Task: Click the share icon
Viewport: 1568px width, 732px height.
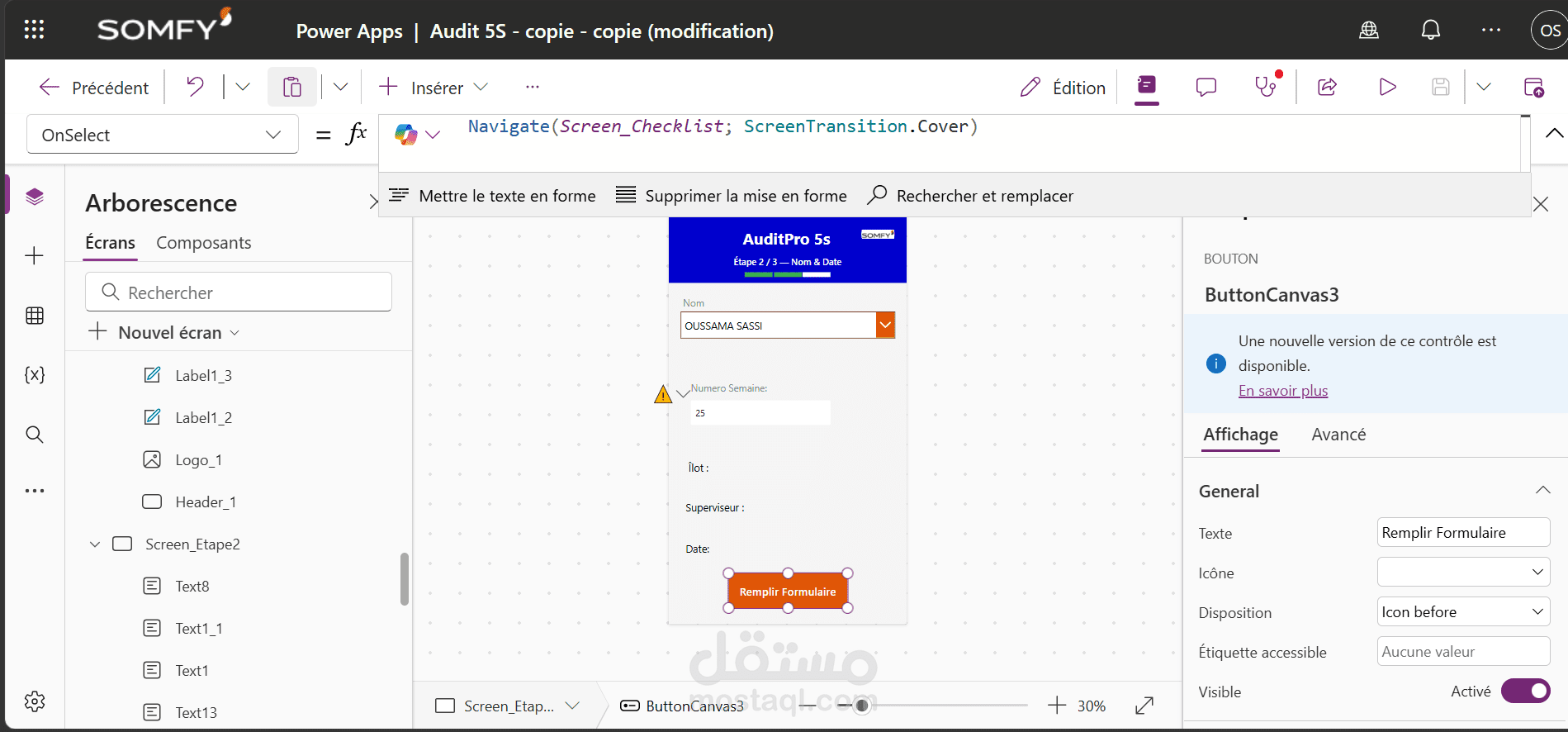Action: point(1327,87)
